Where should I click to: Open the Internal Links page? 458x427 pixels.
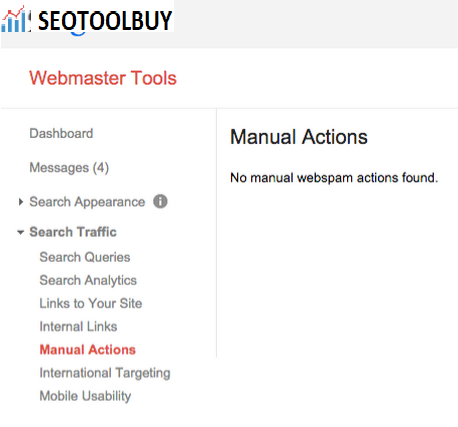point(78,327)
